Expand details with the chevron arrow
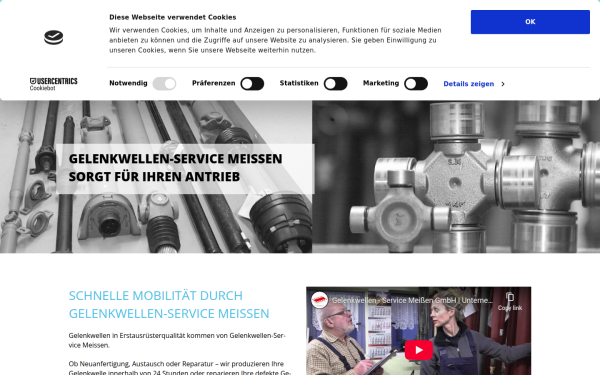Screen dimensions: 600x375 [503, 84]
